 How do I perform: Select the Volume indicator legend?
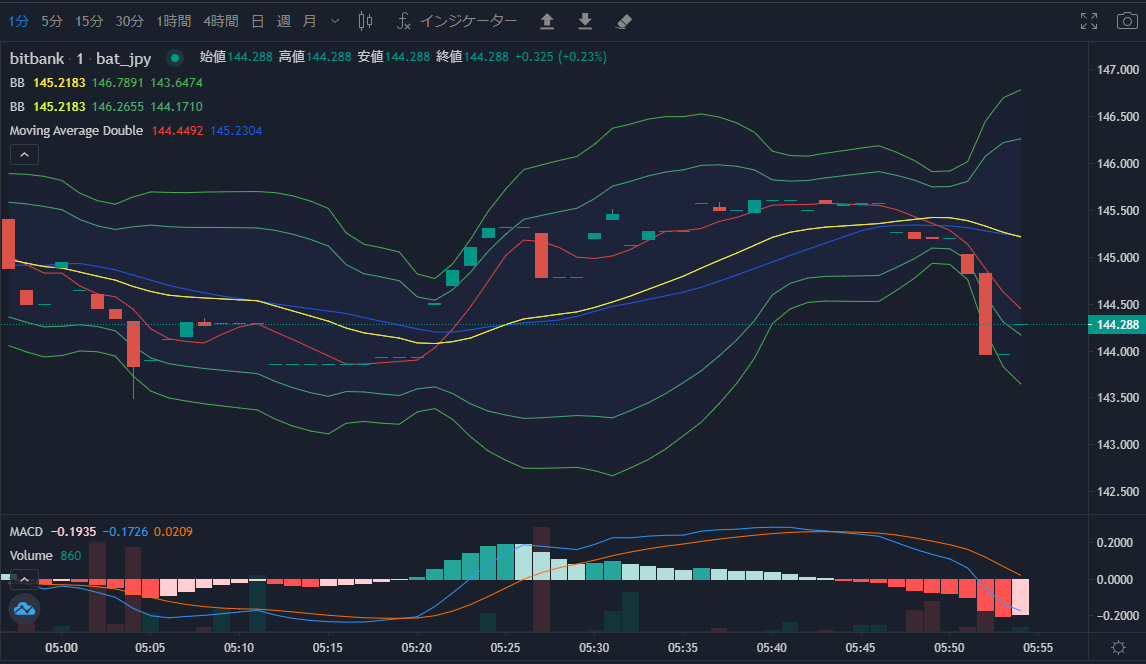(x=45, y=556)
